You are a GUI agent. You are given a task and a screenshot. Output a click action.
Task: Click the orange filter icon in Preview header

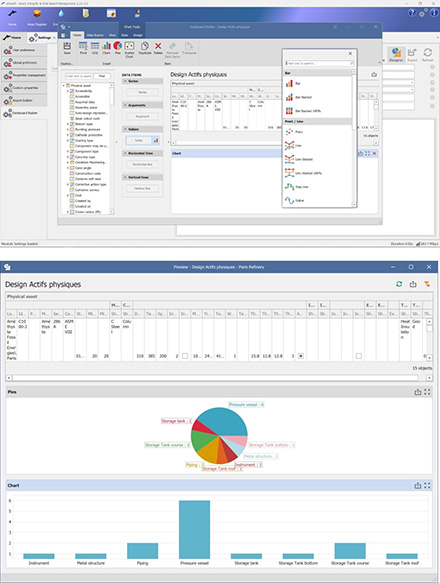[427, 284]
